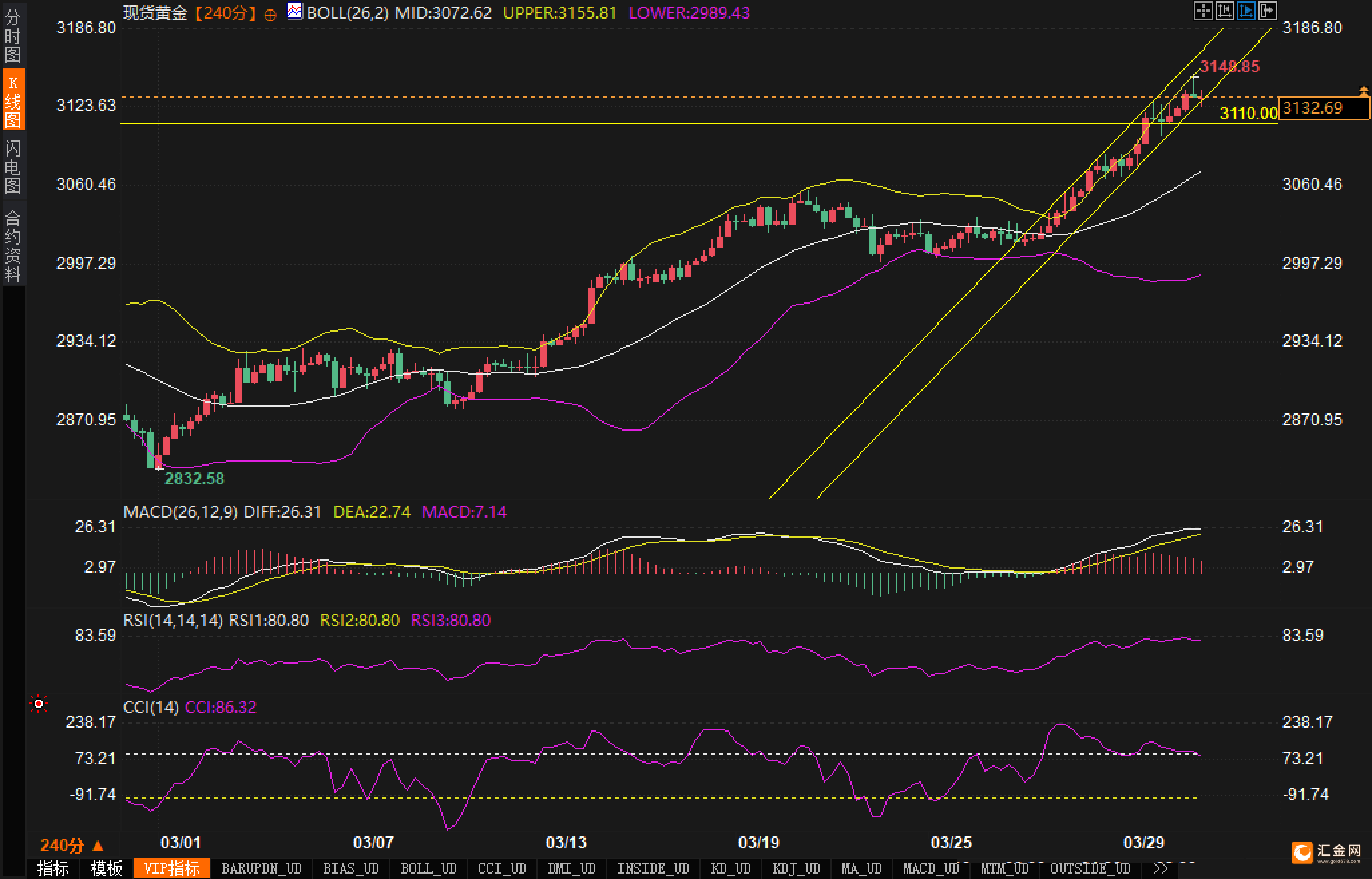Open the 闪电图 view

tap(13, 167)
